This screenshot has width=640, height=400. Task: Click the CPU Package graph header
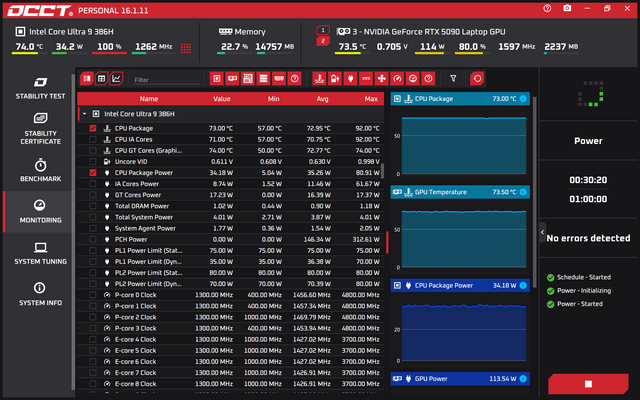[460, 99]
